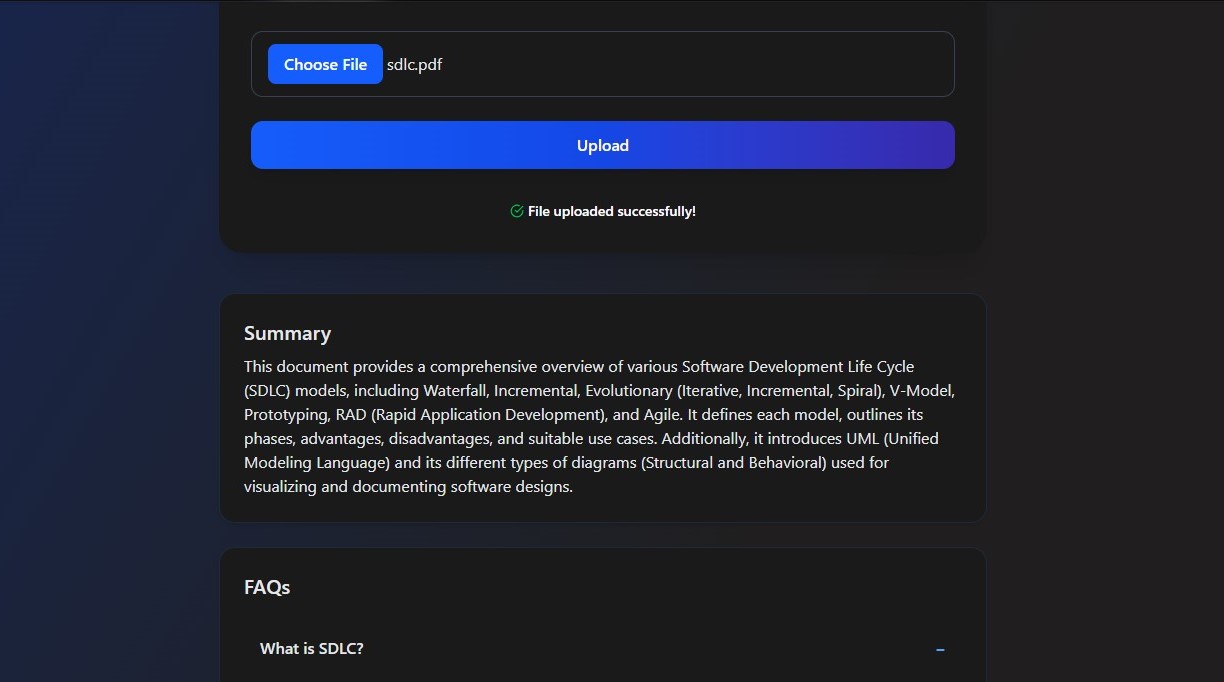Click the 'File uploaded successfully!' message
Image resolution: width=1224 pixels, height=682 pixels.
tap(611, 211)
